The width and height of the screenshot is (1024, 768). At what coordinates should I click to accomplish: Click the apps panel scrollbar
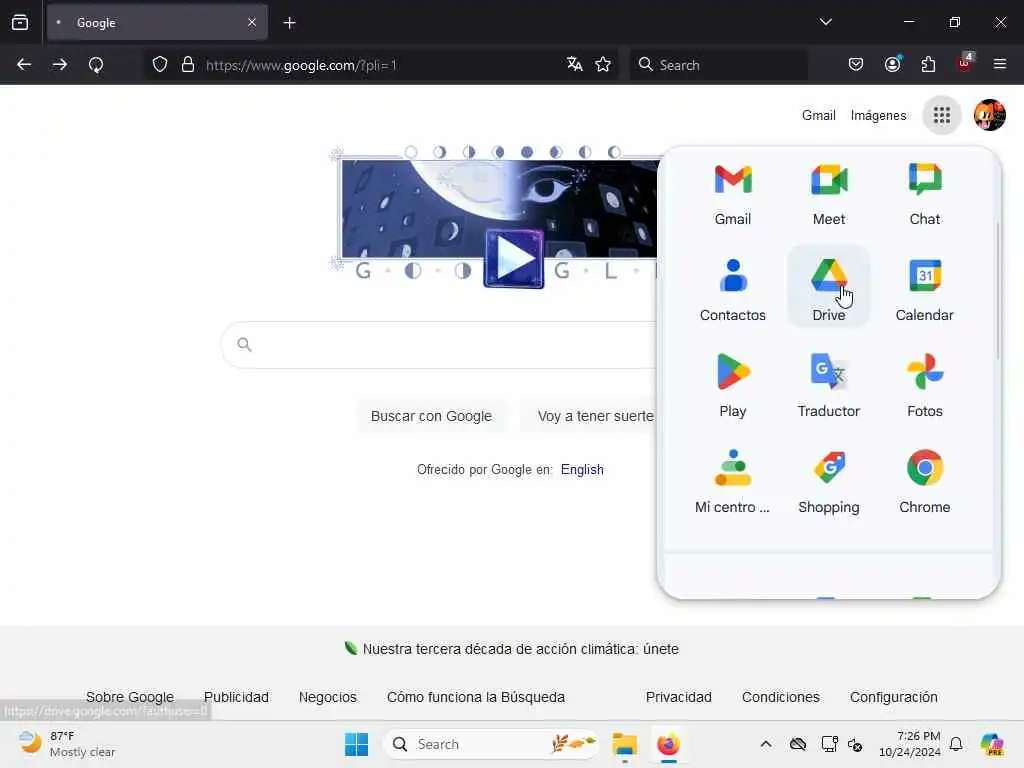coord(997,291)
